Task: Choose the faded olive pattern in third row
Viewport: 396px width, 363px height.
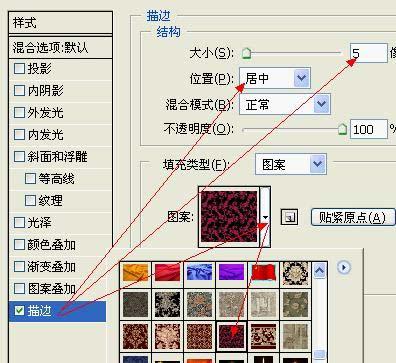Action: tap(295, 336)
